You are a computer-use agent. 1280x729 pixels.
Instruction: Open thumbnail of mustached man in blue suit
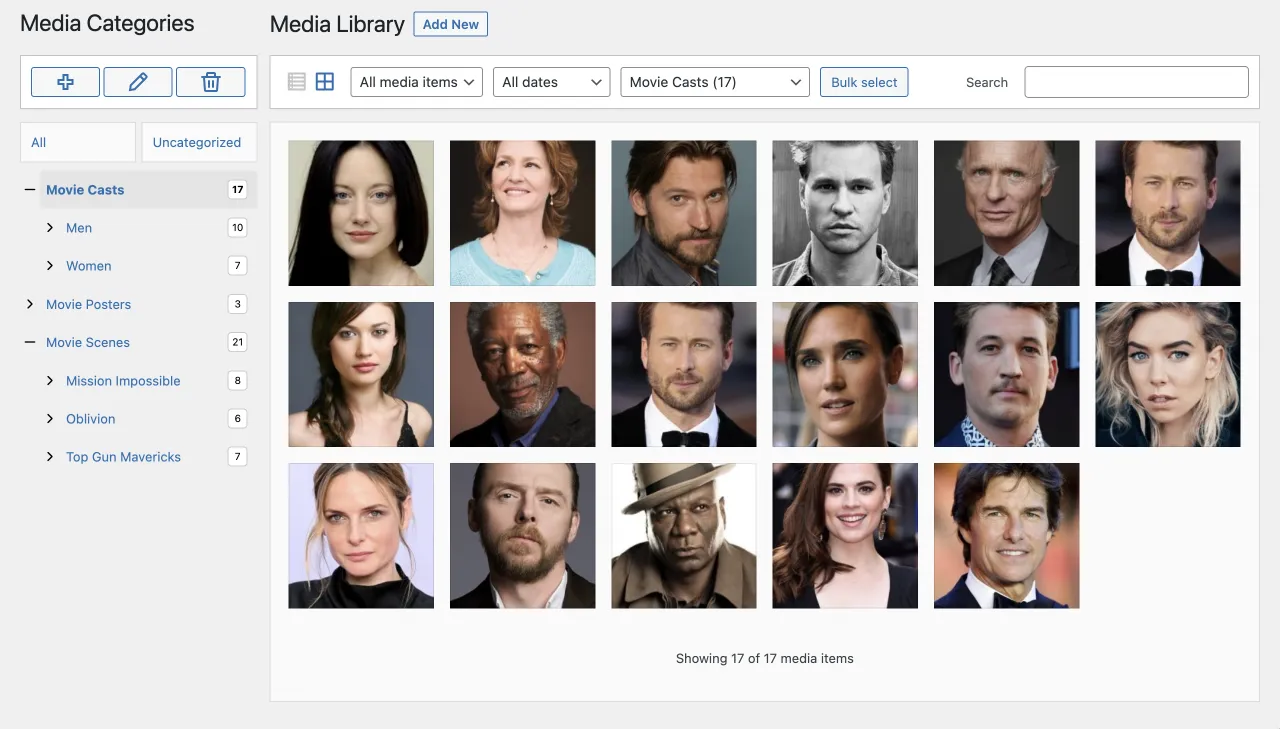(1007, 374)
